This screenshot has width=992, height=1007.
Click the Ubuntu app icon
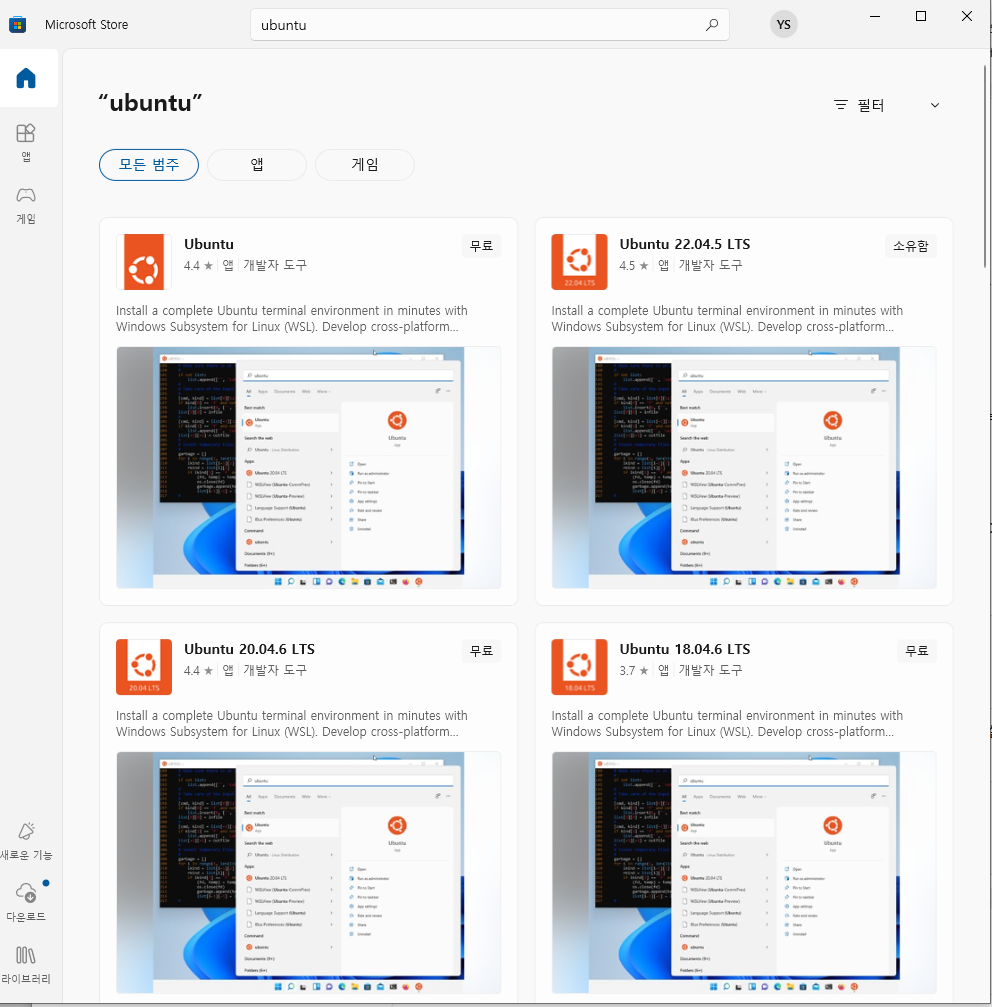tap(144, 262)
